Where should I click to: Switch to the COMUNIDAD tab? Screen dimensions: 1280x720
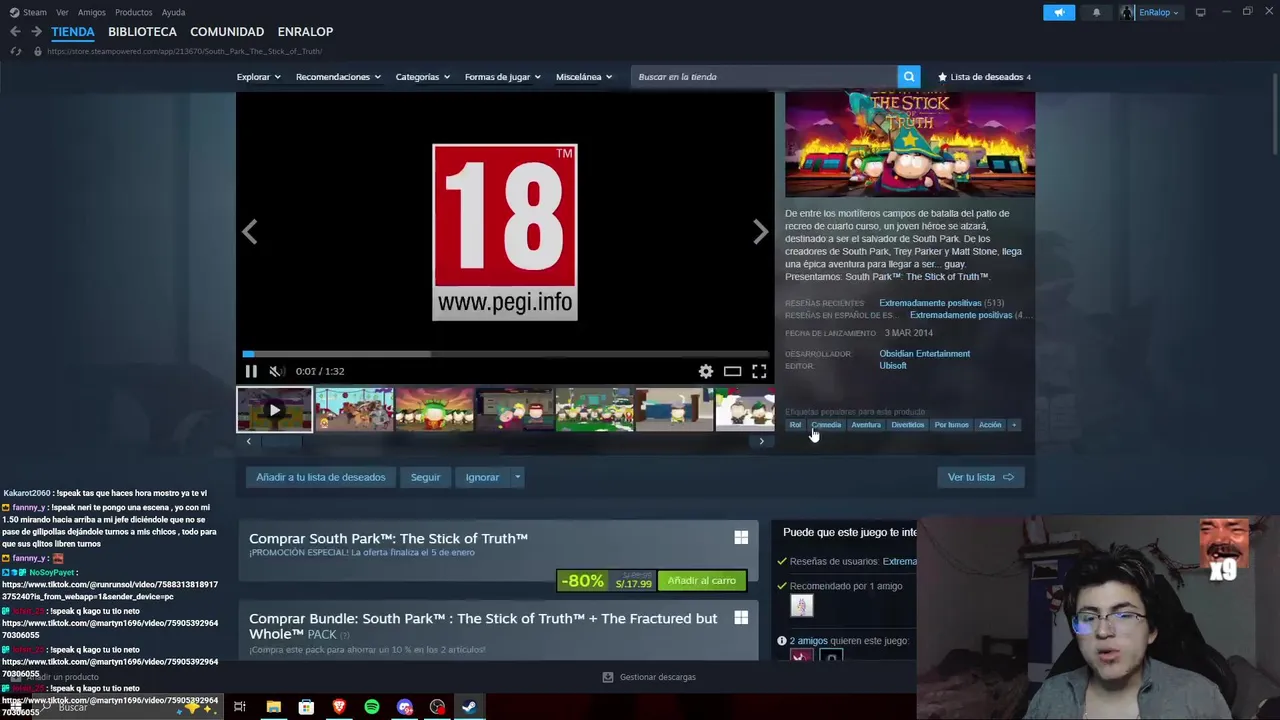click(x=227, y=32)
